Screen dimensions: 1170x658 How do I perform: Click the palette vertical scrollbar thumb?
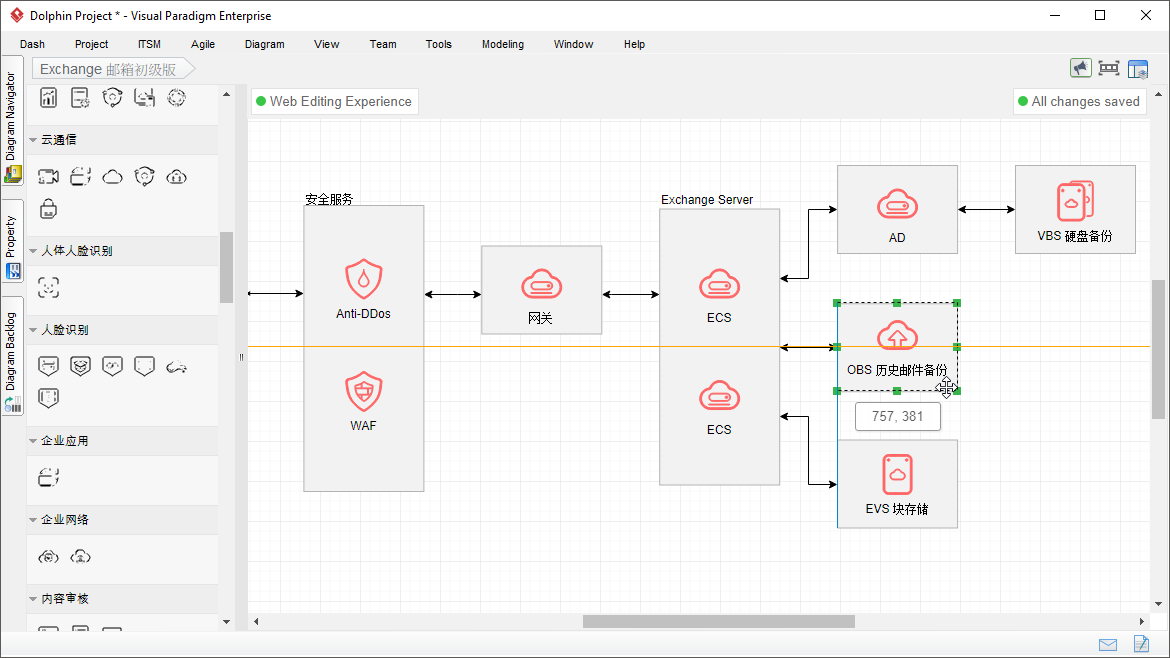pos(227,267)
